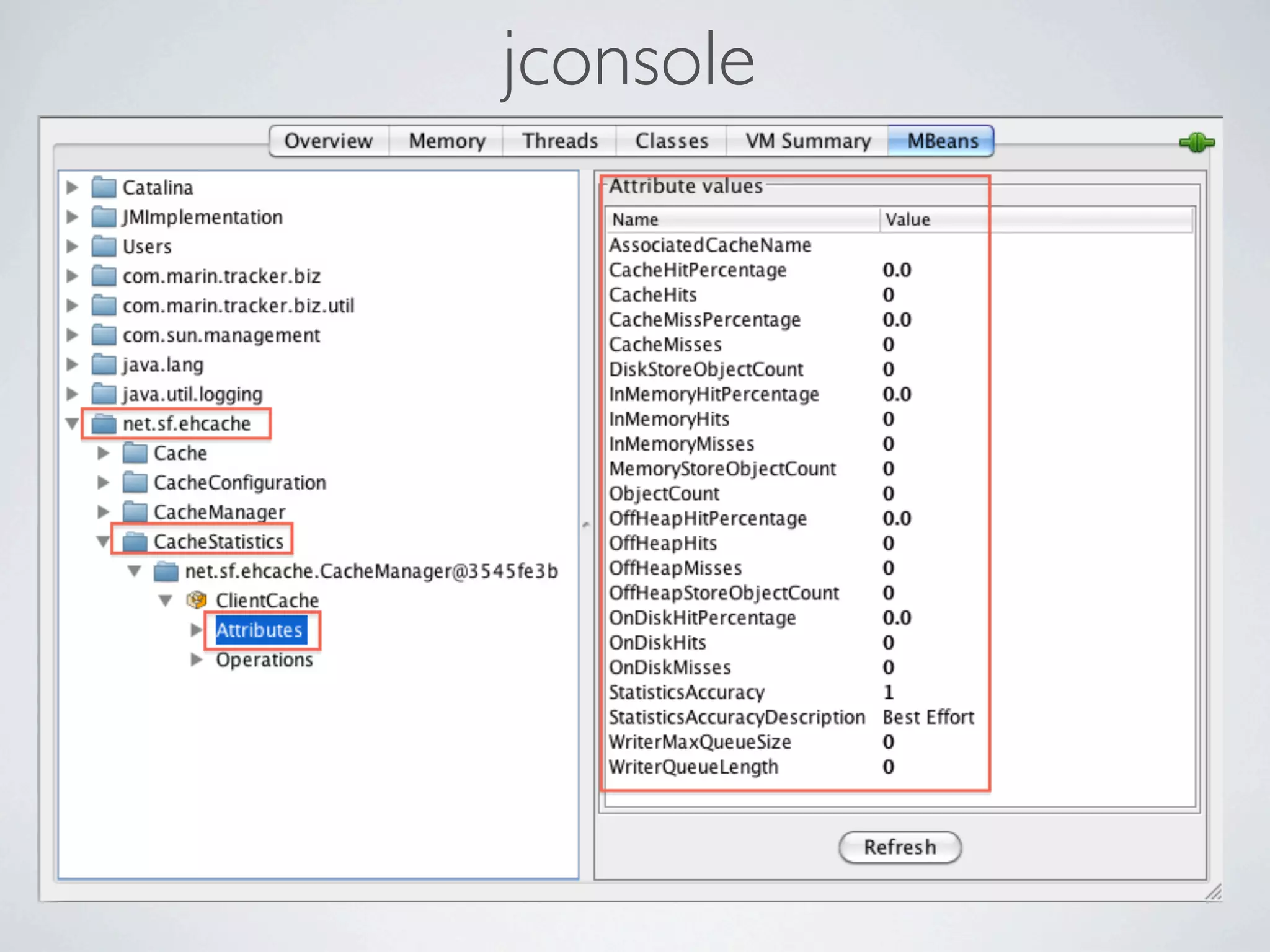Click the com.sun.management folder icon
Viewport: 1270px width, 952px height.
pos(104,335)
